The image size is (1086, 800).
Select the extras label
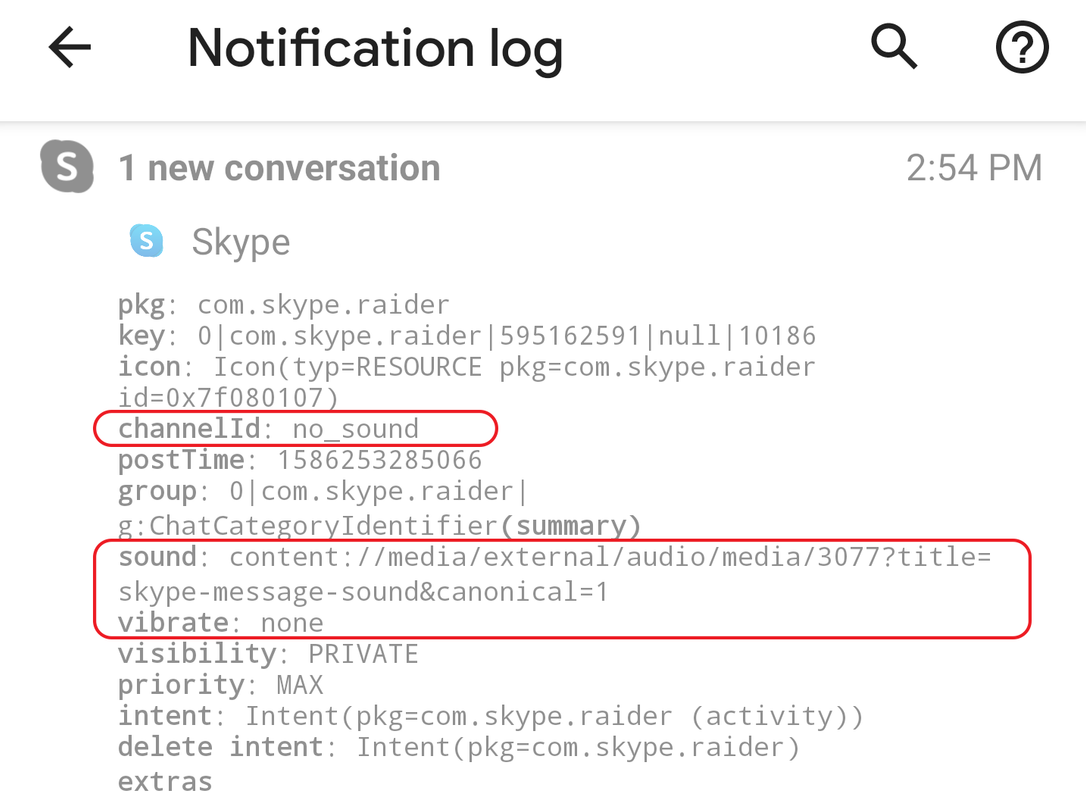point(165,781)
